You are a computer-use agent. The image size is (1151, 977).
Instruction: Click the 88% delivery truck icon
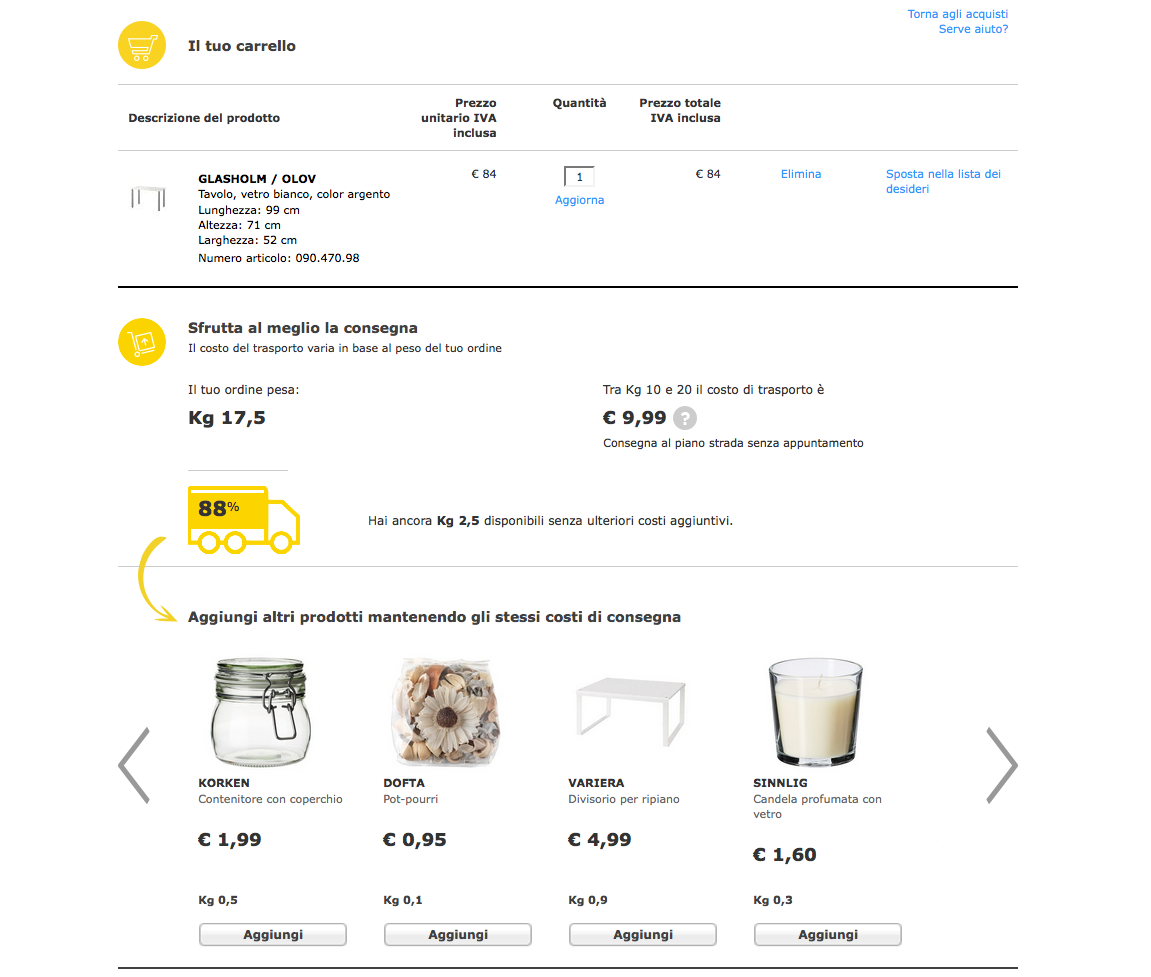[243, 519]
